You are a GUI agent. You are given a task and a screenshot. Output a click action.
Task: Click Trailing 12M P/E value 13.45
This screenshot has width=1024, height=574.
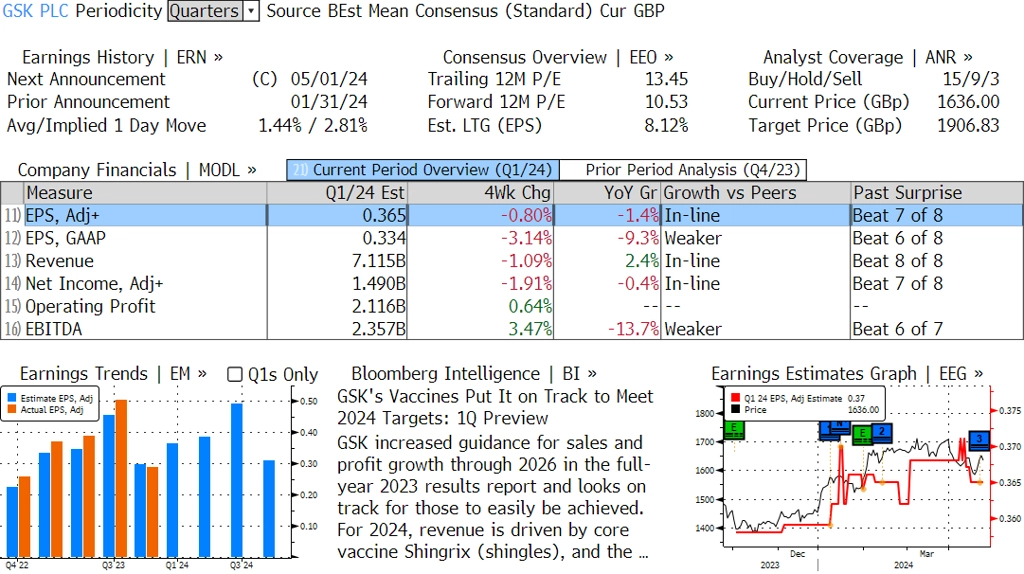pos(667,80)
